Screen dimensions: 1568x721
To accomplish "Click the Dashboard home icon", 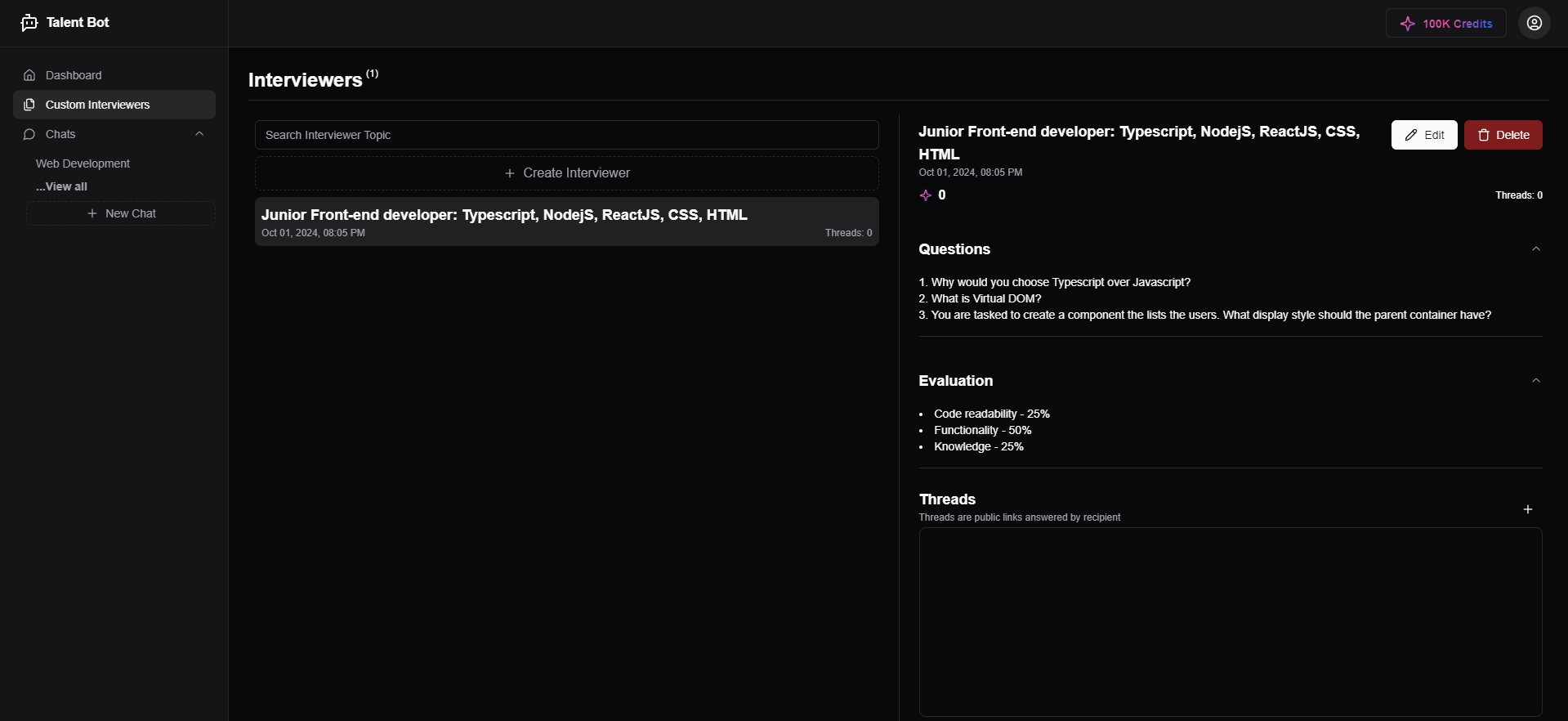I will (29, 75).
